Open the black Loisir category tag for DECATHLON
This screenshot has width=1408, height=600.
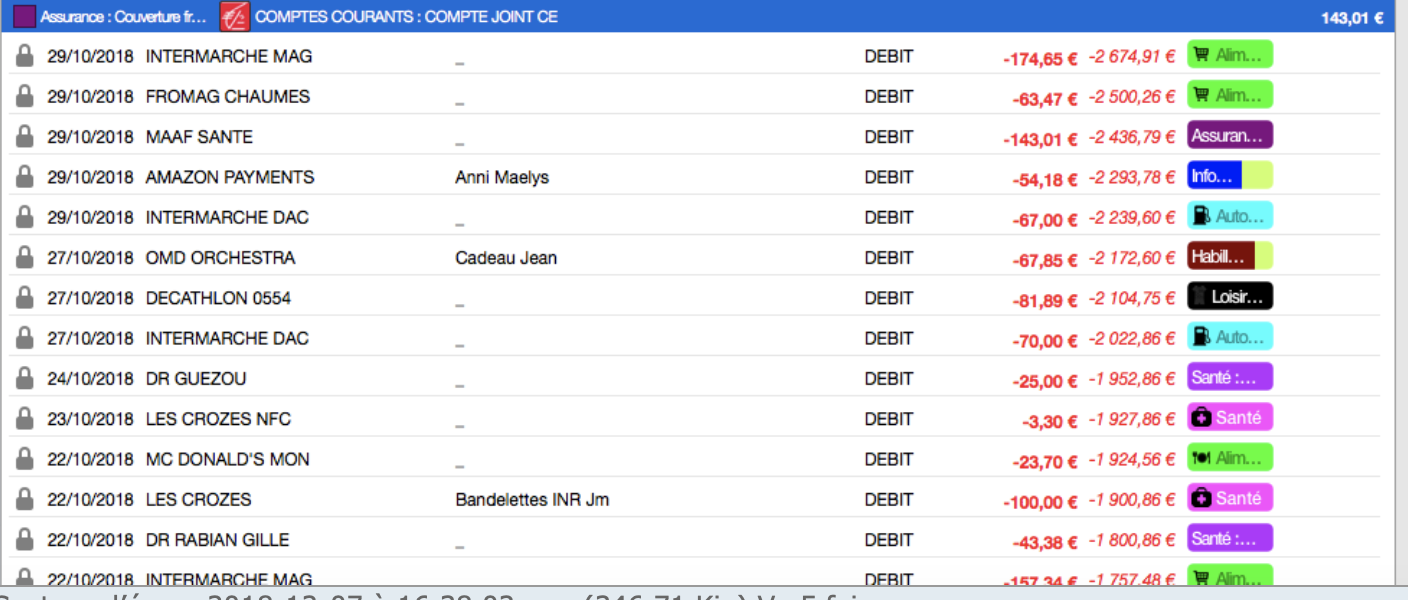click(x=1229, y=297)
